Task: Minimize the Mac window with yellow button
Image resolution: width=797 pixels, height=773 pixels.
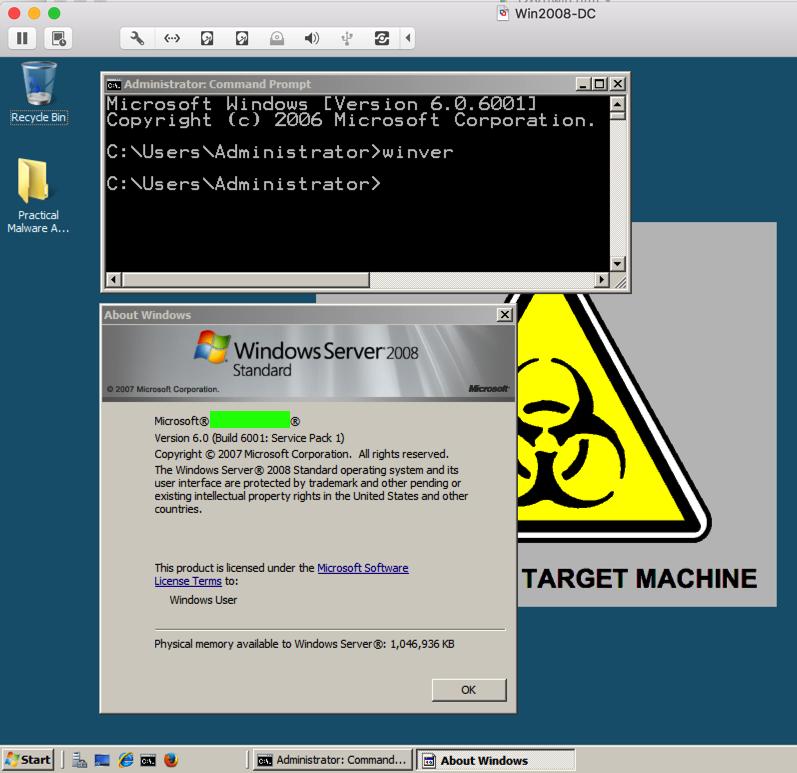Action: (x=34, y=13)
